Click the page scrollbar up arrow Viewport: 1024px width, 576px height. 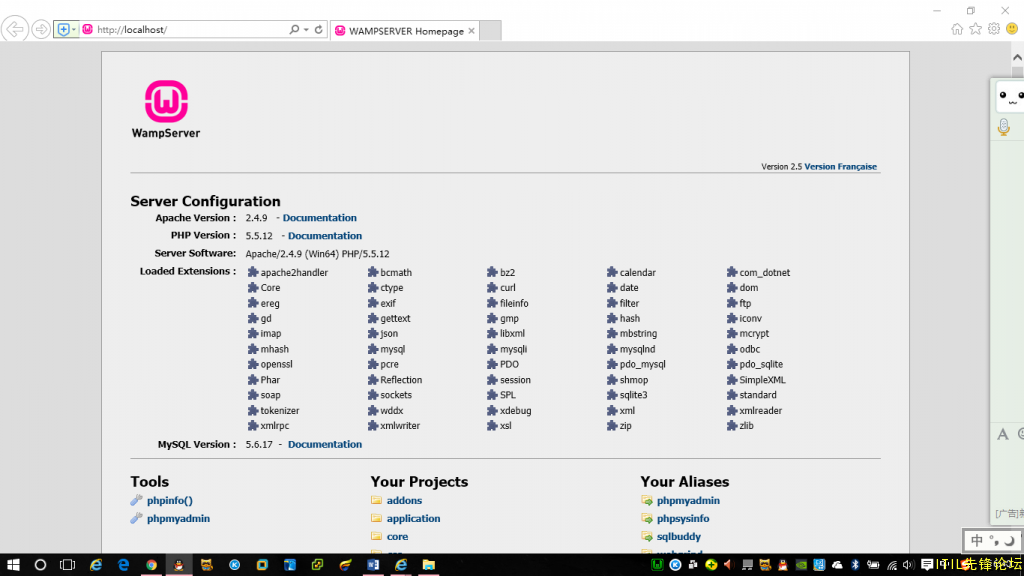click(1017, 57)
